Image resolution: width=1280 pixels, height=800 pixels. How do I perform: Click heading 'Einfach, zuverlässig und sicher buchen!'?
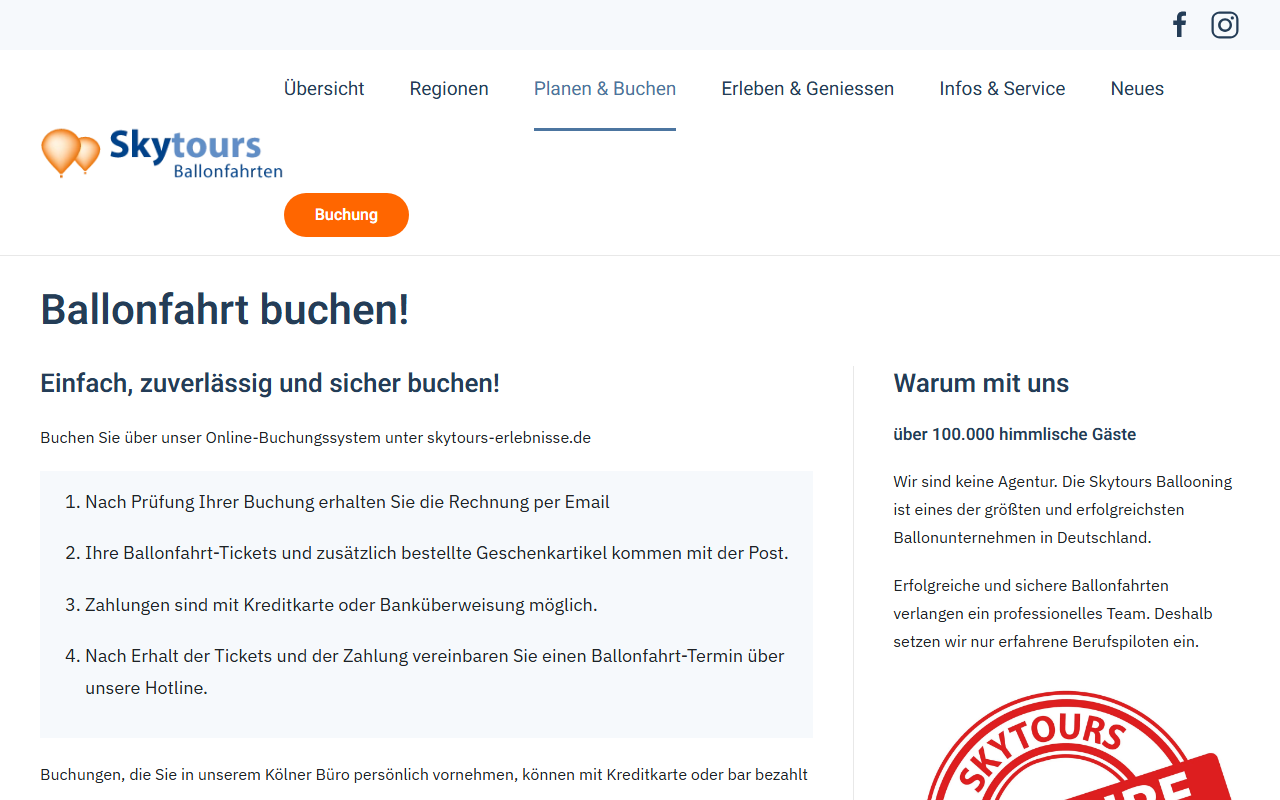(x=270, y=383)
